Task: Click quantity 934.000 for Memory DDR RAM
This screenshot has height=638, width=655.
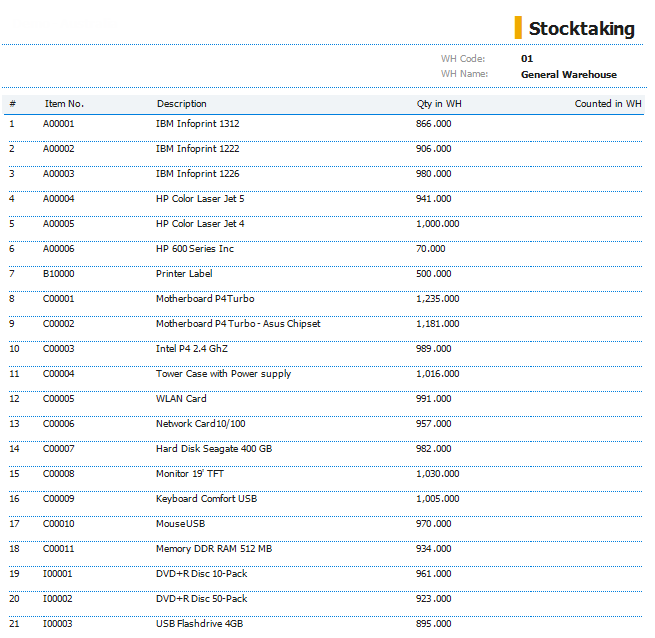Action: [x=433, y=549]
